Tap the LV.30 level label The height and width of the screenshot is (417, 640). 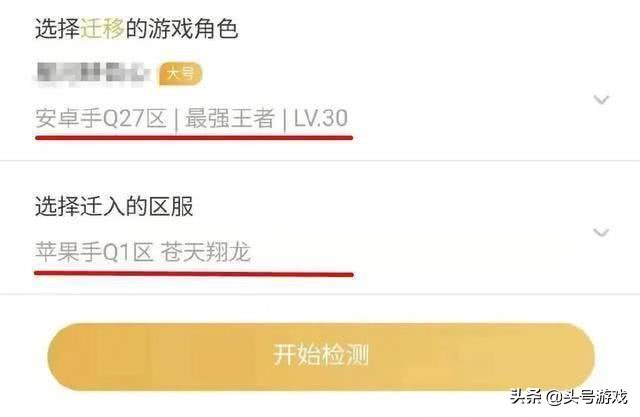click(x=321, y=118)
